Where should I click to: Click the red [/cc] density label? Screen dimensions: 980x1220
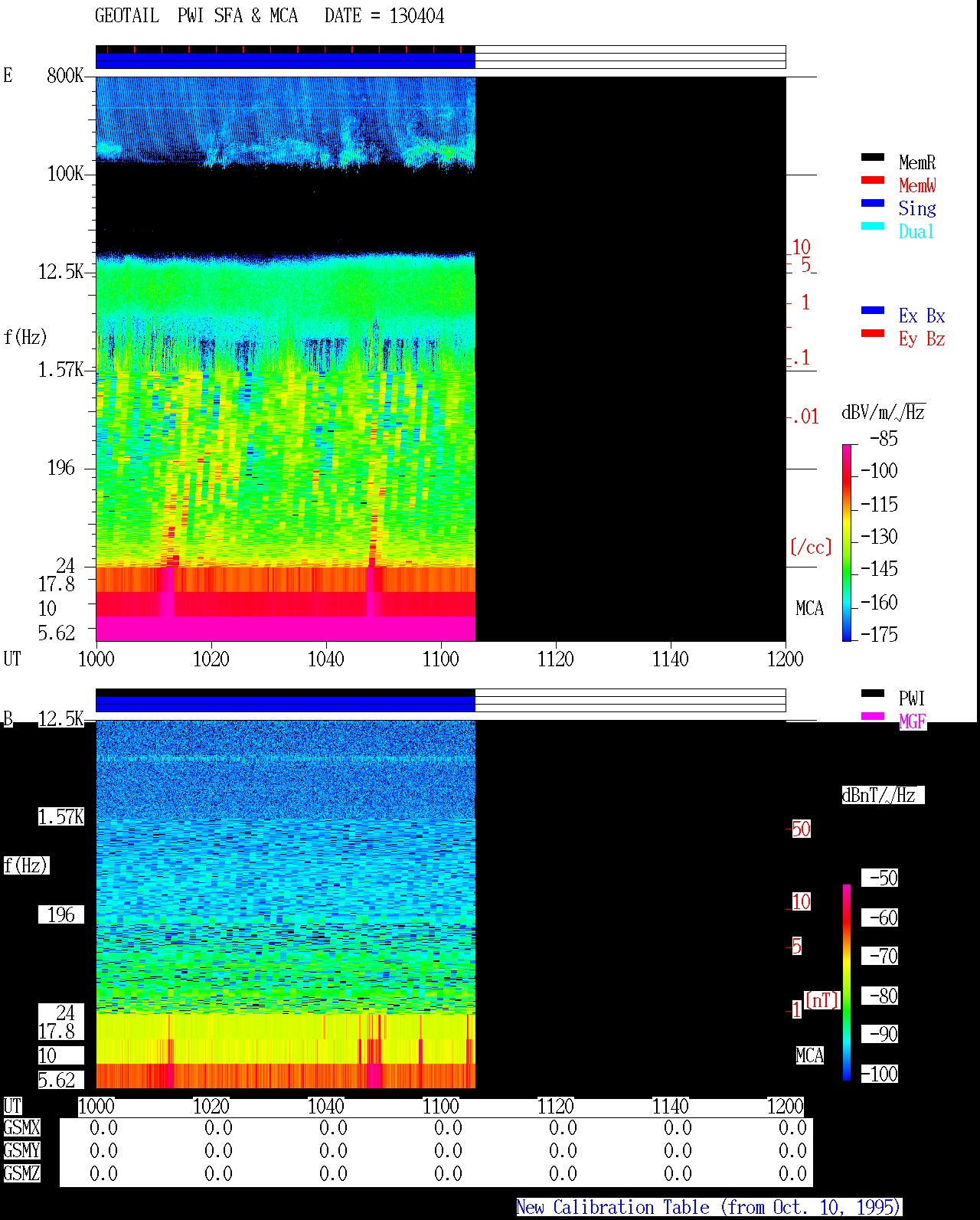point(811,547)
